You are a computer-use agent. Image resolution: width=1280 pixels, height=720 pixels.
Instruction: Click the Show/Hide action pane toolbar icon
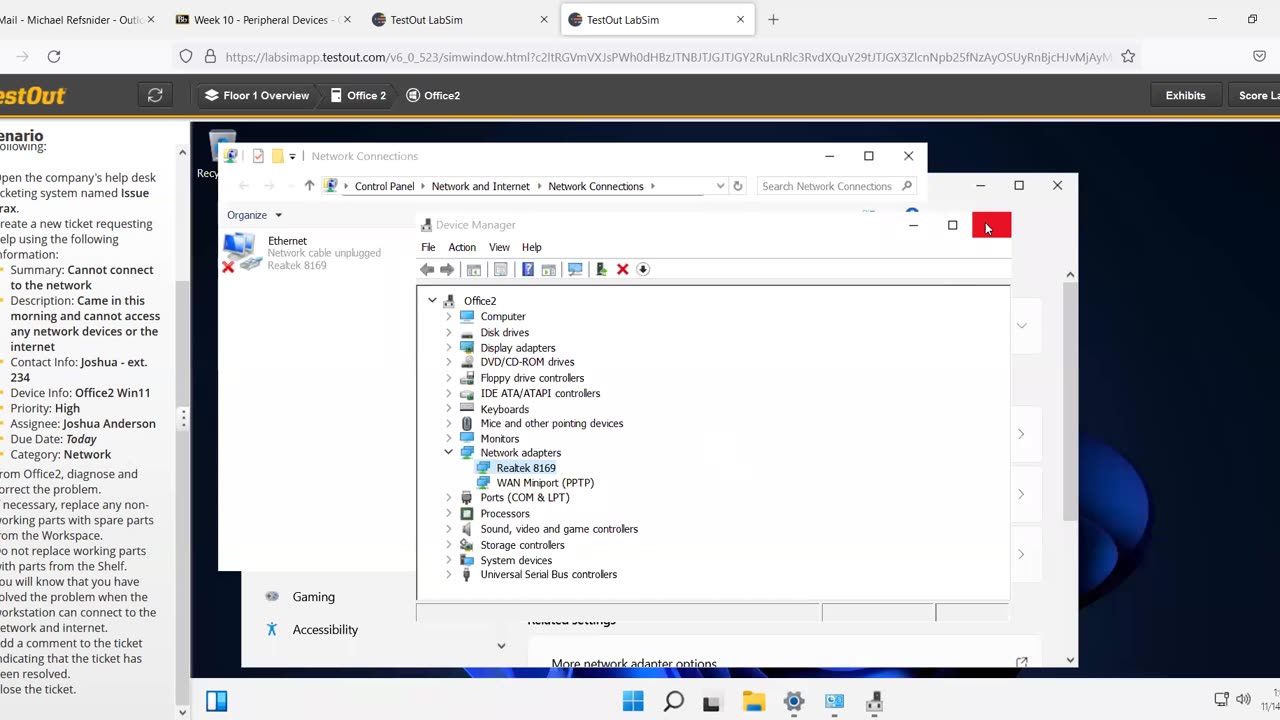(548, 269)
